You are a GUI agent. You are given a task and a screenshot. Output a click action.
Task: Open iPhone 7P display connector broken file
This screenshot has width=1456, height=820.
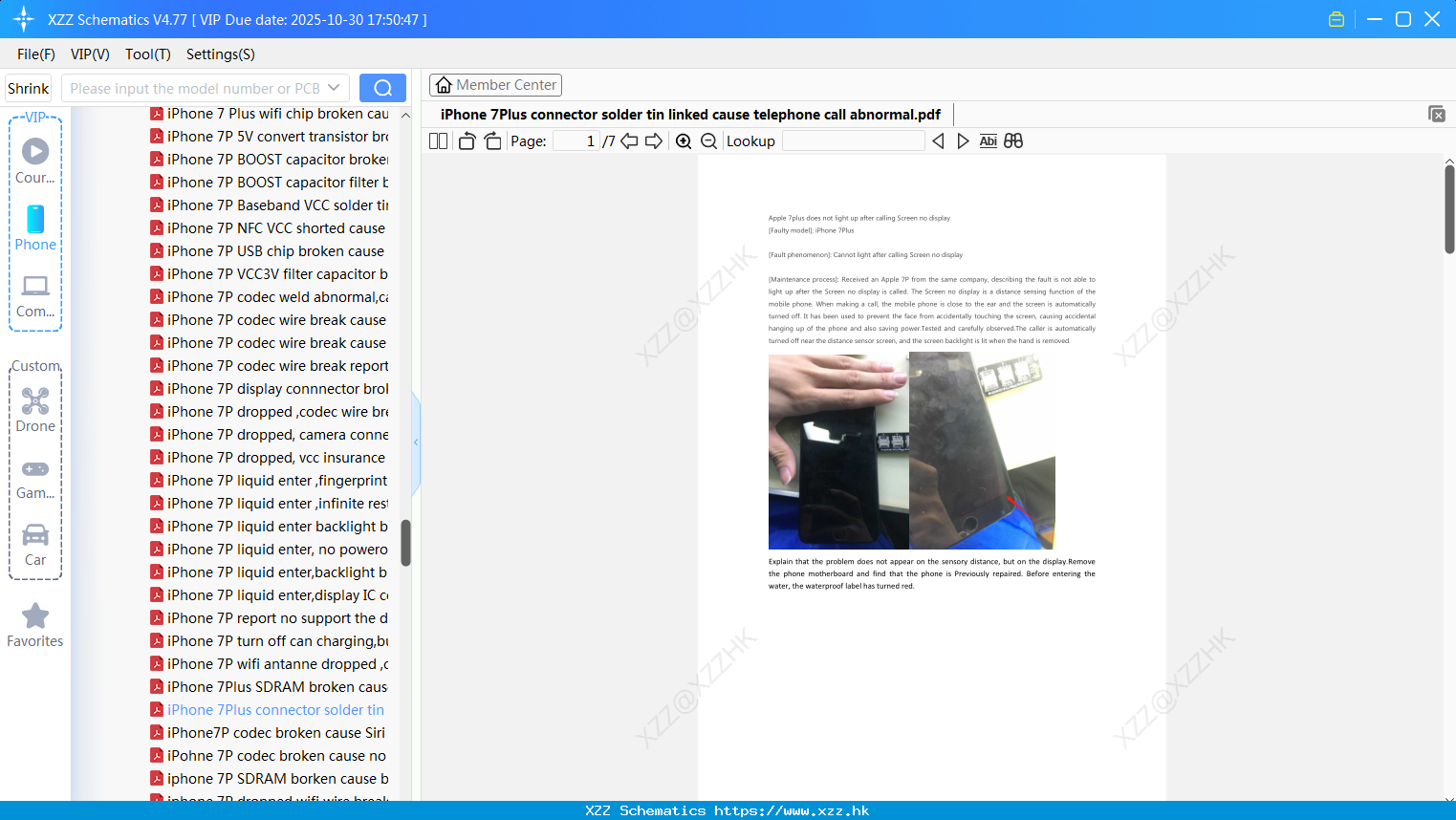(x=270, y=389)
